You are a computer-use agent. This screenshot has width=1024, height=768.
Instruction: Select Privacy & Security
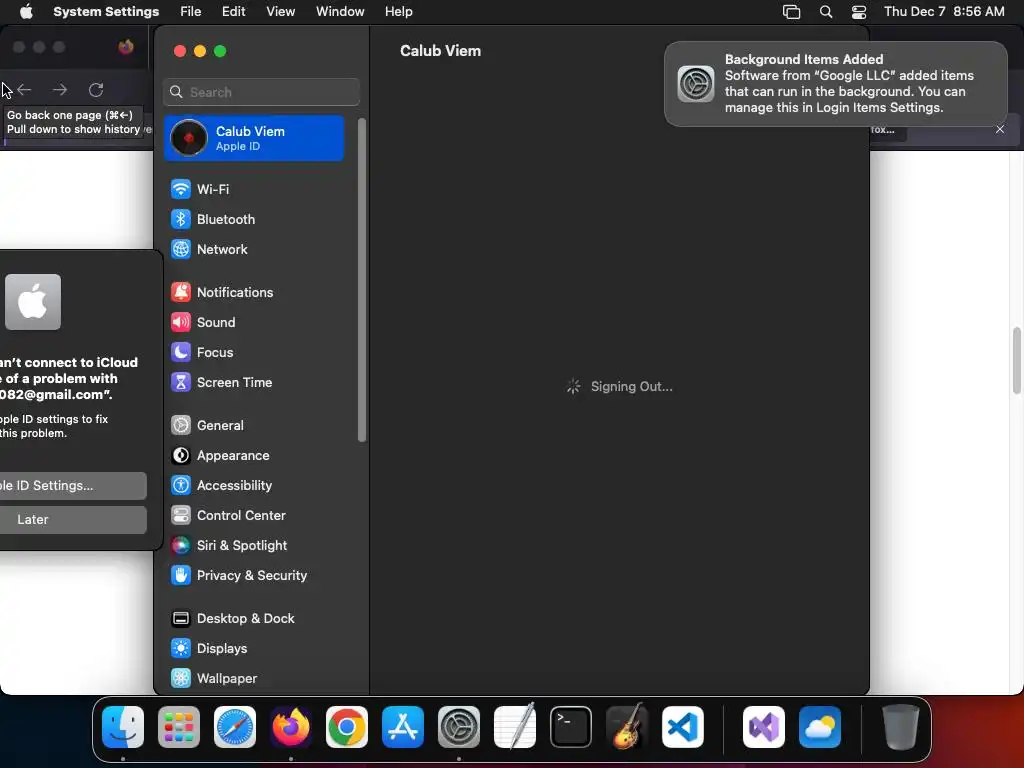click(x=255, y=576)
